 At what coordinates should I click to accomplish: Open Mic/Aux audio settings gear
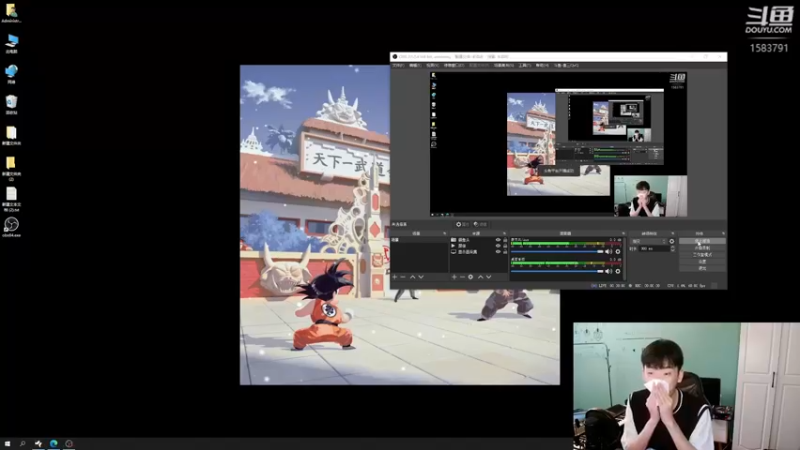click(x=618, y=252)
